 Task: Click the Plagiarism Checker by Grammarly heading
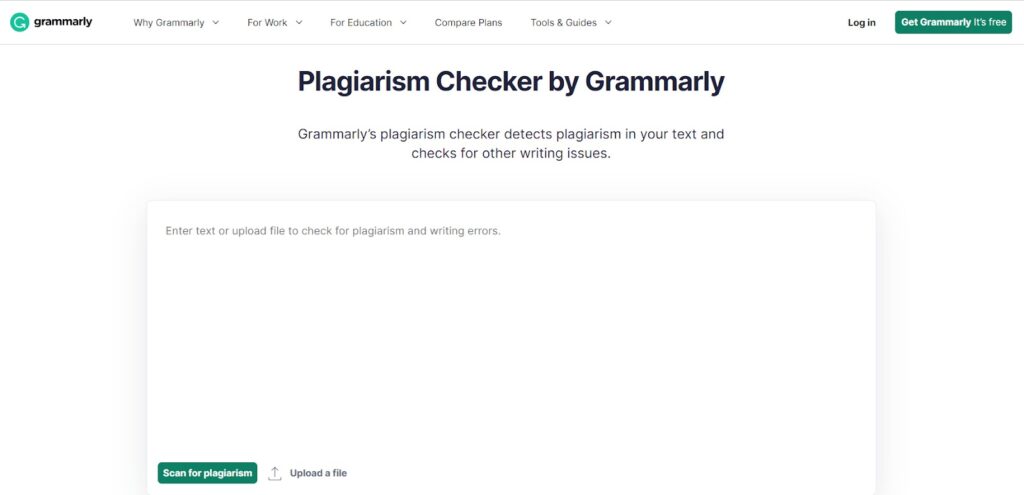(511, 82)
